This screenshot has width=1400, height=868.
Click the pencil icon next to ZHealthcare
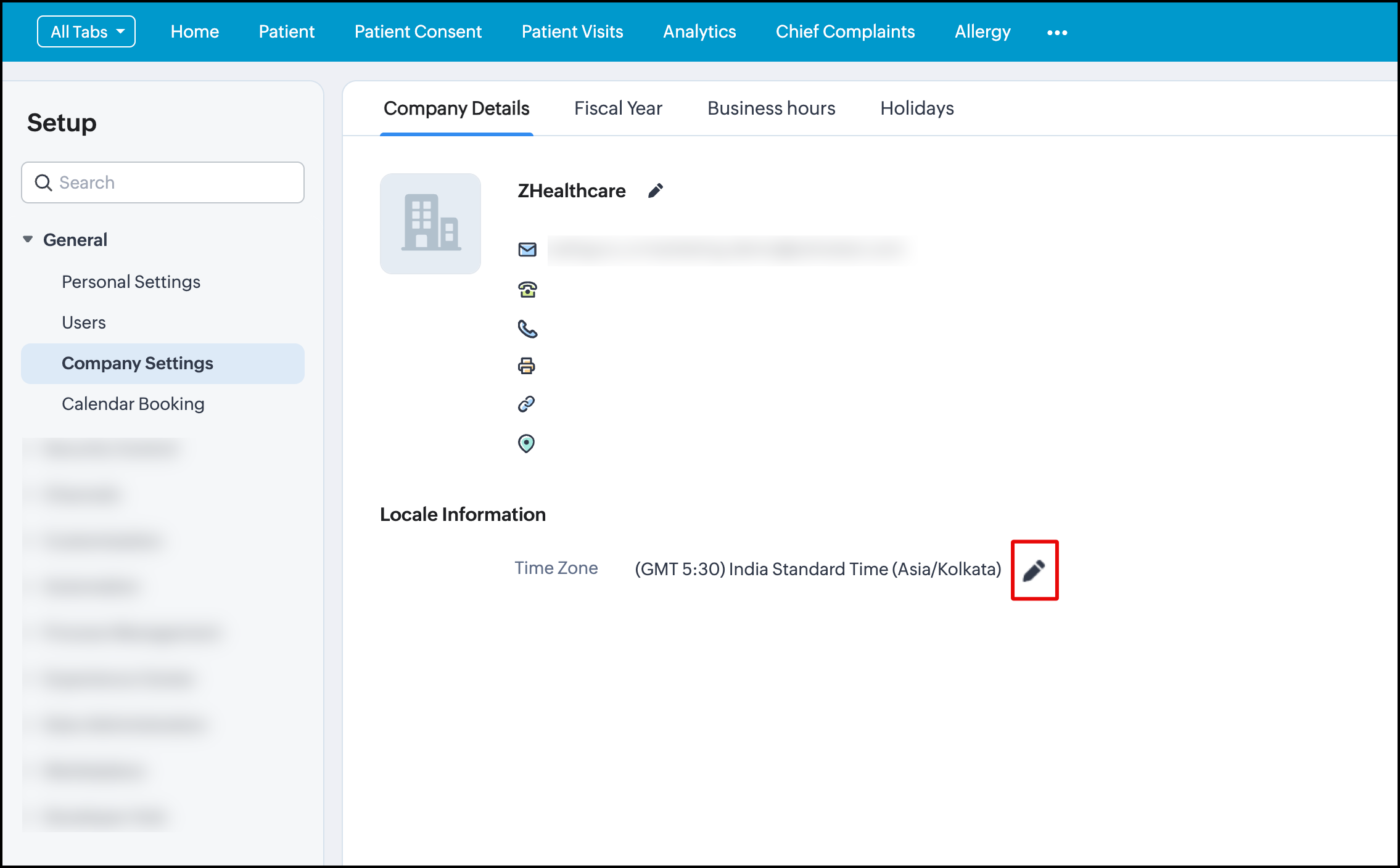pyautogui.click(x=655, y=191)
